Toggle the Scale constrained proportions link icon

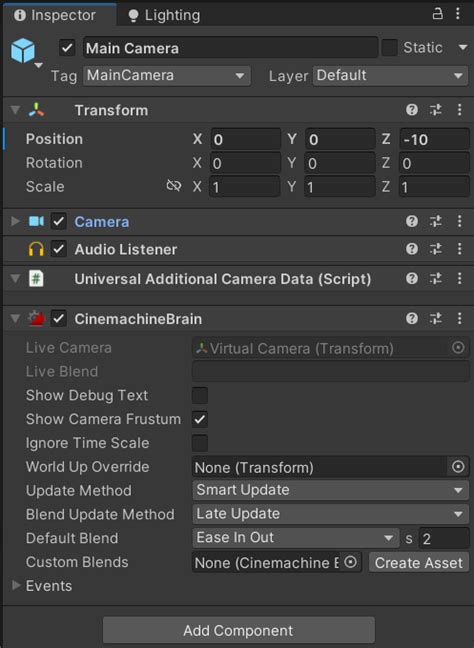pyautogui.click(x=174, y=186)
